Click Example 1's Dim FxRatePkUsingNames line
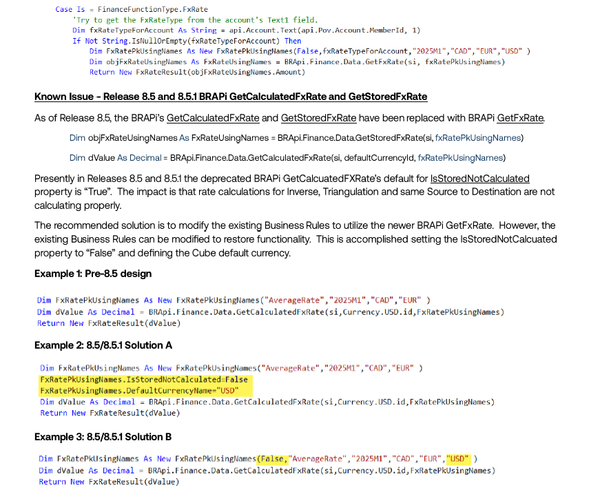This screenshot has width=600, height=497. [x=234, y=300]
